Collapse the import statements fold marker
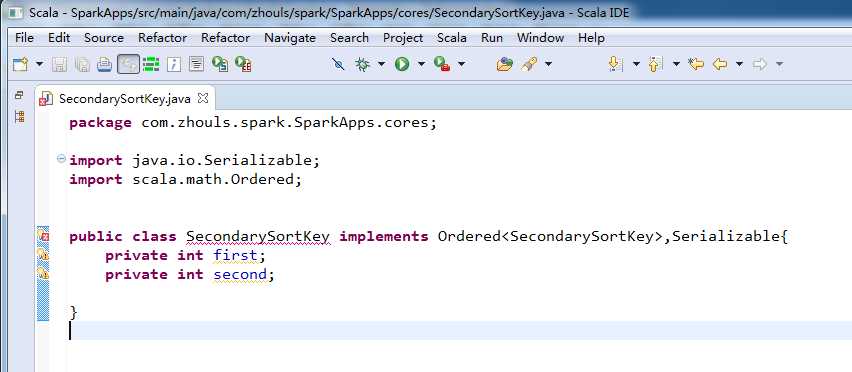Viewport: 852px width, 372px height. 61,159
